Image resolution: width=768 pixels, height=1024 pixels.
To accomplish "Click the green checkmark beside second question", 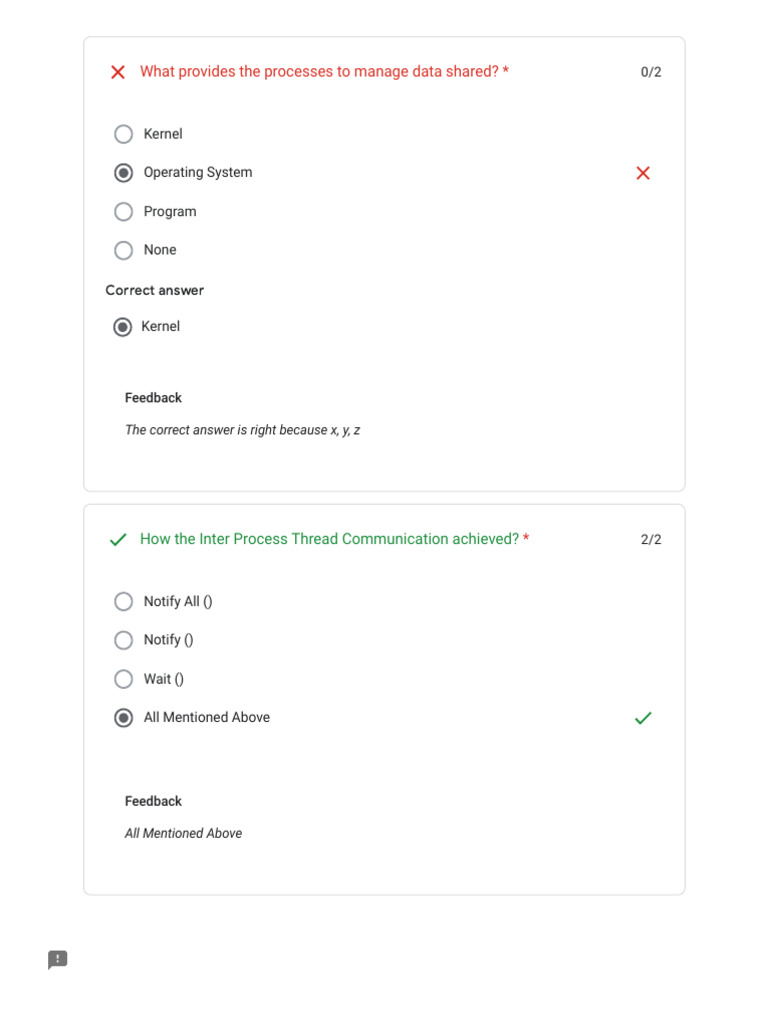I will pos(118,540).
